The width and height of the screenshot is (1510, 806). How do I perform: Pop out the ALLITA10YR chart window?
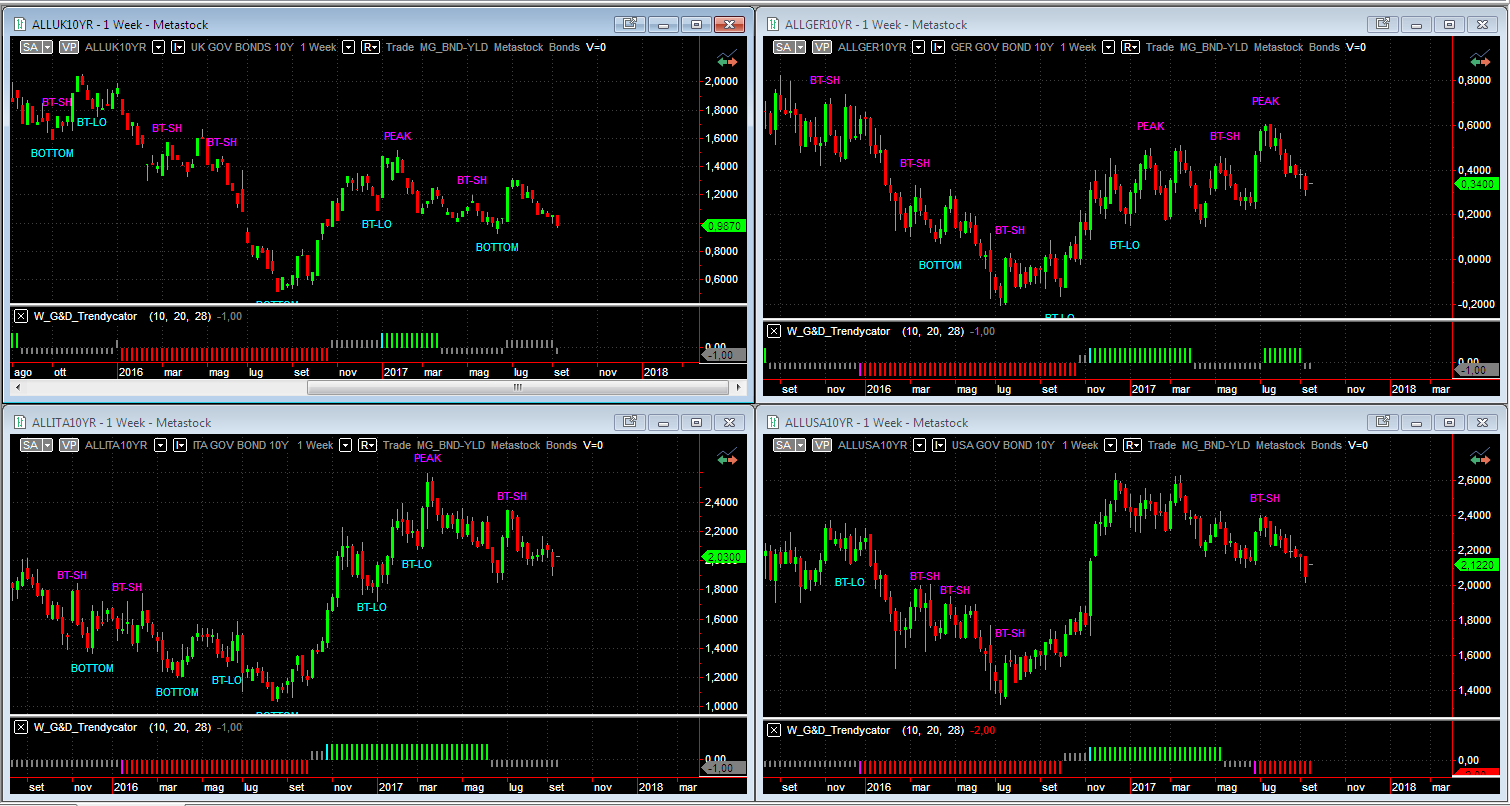pos(630,422)
